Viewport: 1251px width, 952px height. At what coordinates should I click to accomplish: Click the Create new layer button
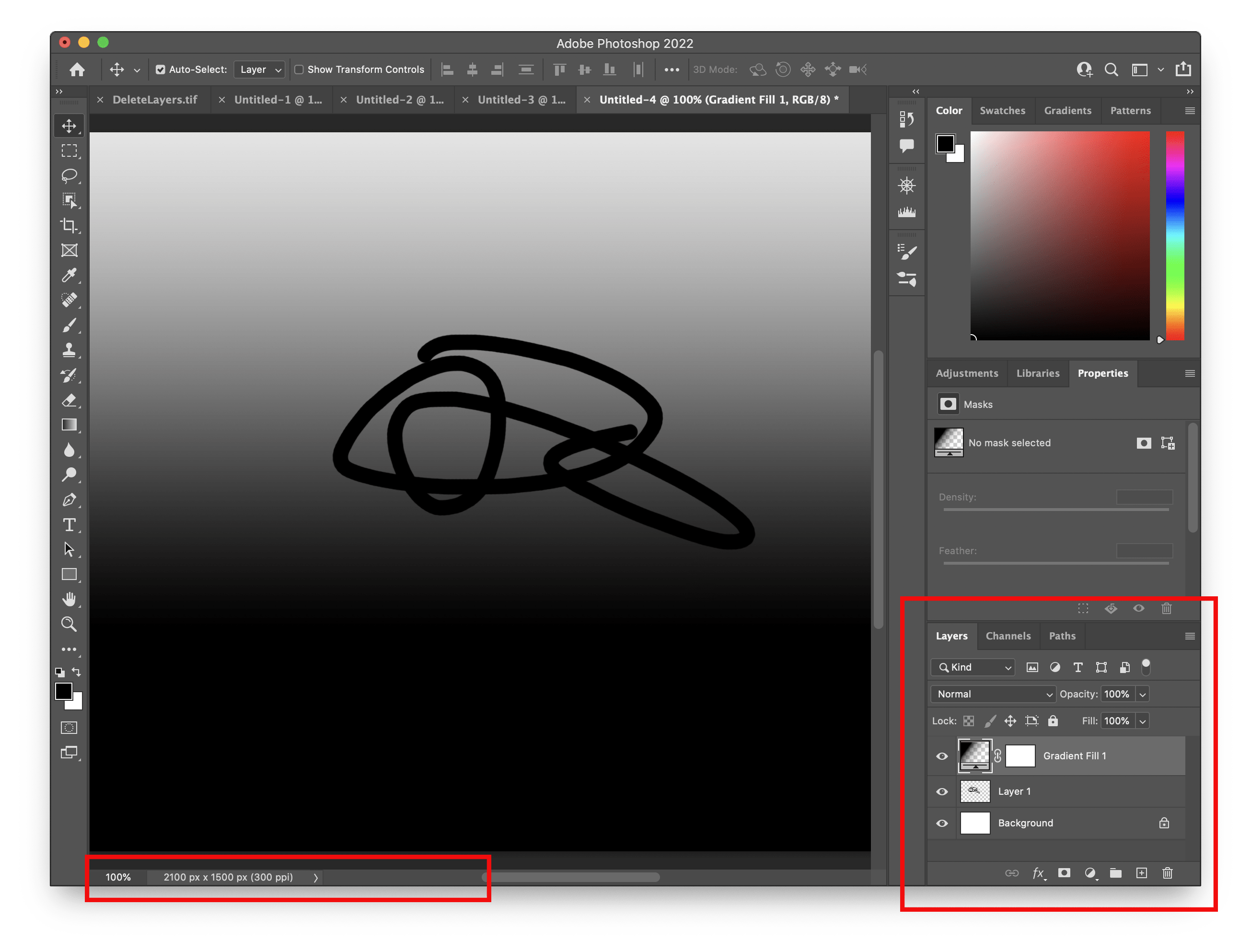click(x=1141, y=873)
